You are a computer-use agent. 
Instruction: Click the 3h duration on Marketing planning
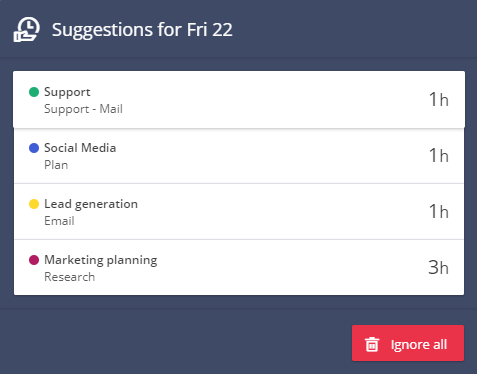click(x=439, y=268)
